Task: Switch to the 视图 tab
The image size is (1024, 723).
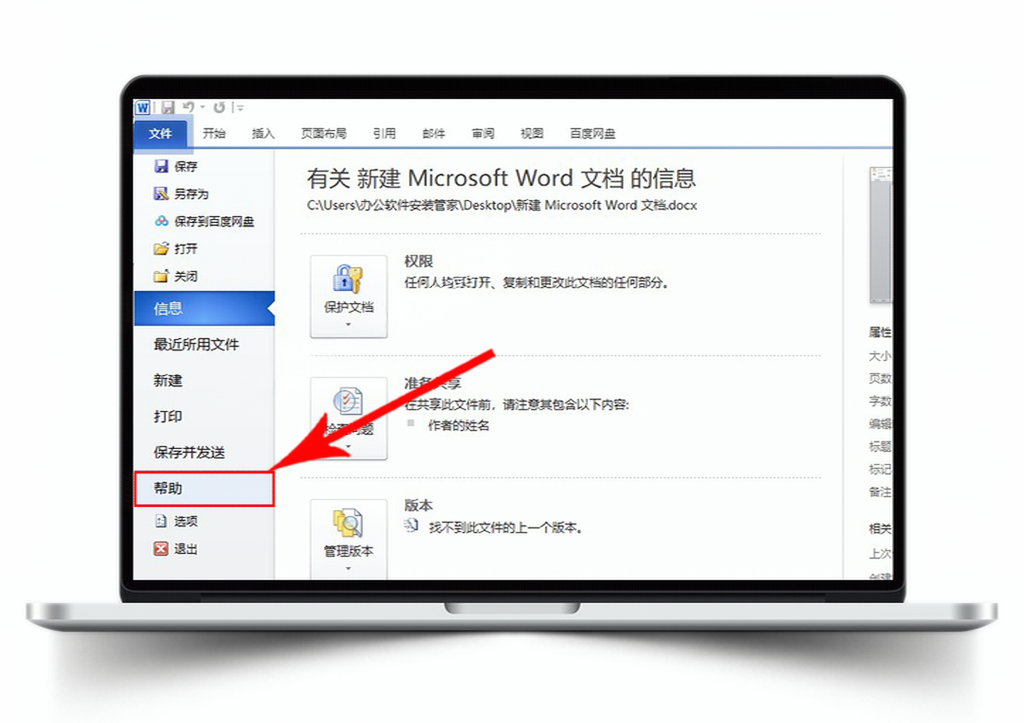Action: coord(532,133)
